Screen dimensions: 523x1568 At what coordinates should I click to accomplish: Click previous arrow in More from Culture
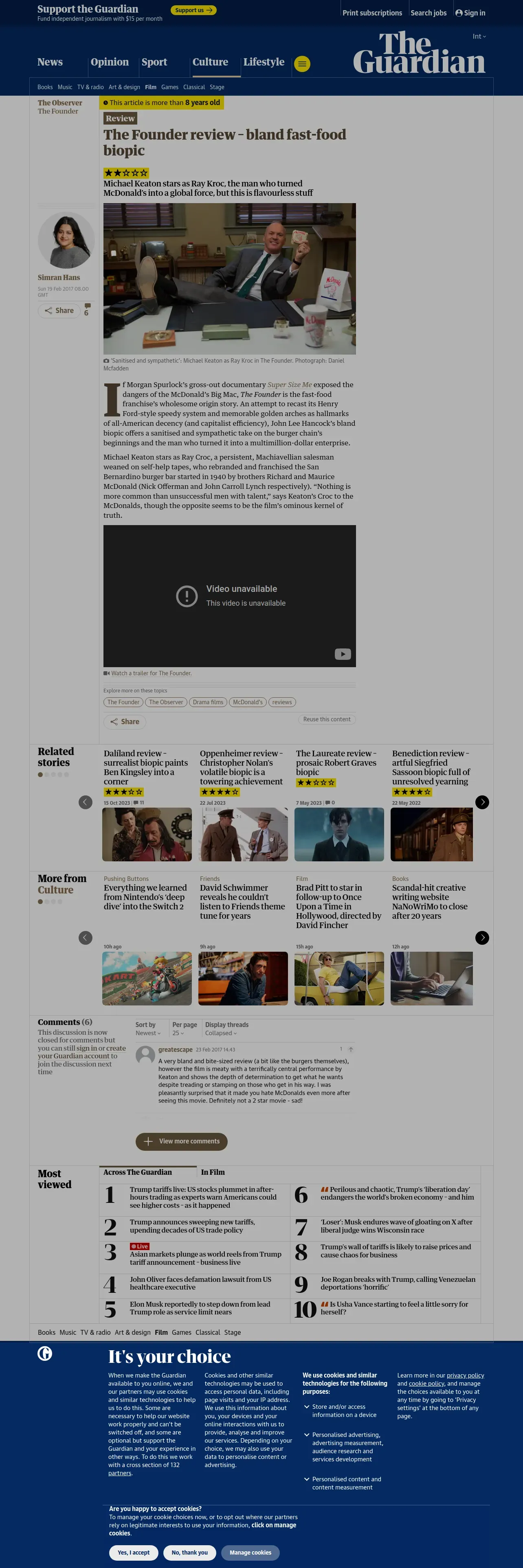pyautogui.click(x=86, y=938)
